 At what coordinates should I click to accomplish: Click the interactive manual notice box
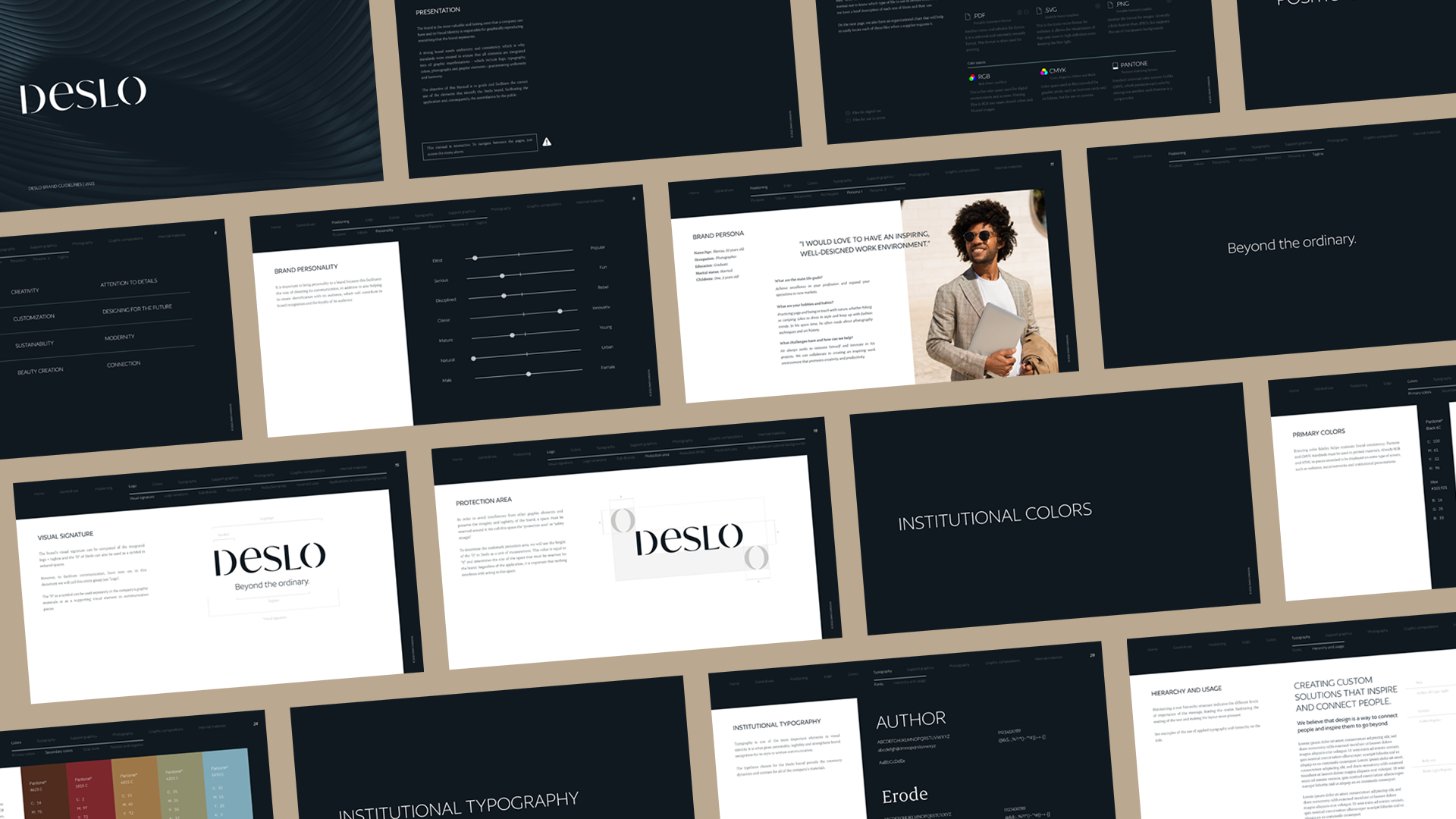coord(479,146)
